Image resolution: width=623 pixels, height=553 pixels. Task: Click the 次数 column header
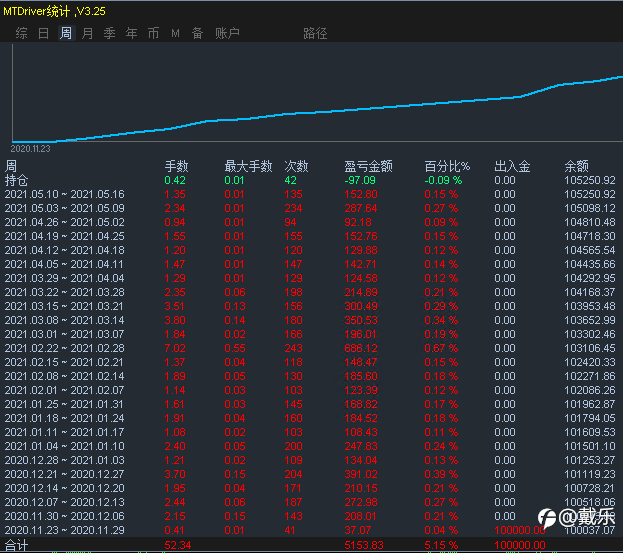point(296,166)
